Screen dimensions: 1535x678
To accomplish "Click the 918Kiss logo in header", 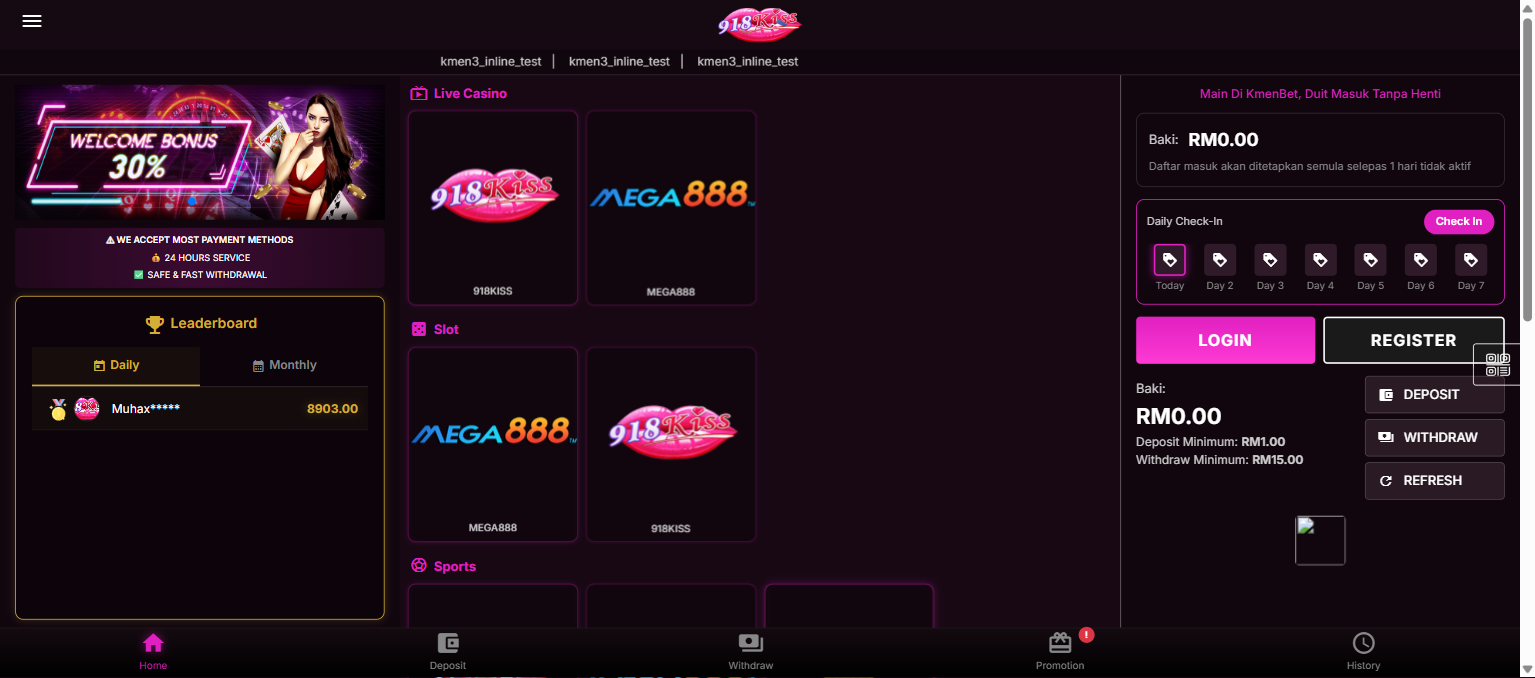I will point(759,24).
